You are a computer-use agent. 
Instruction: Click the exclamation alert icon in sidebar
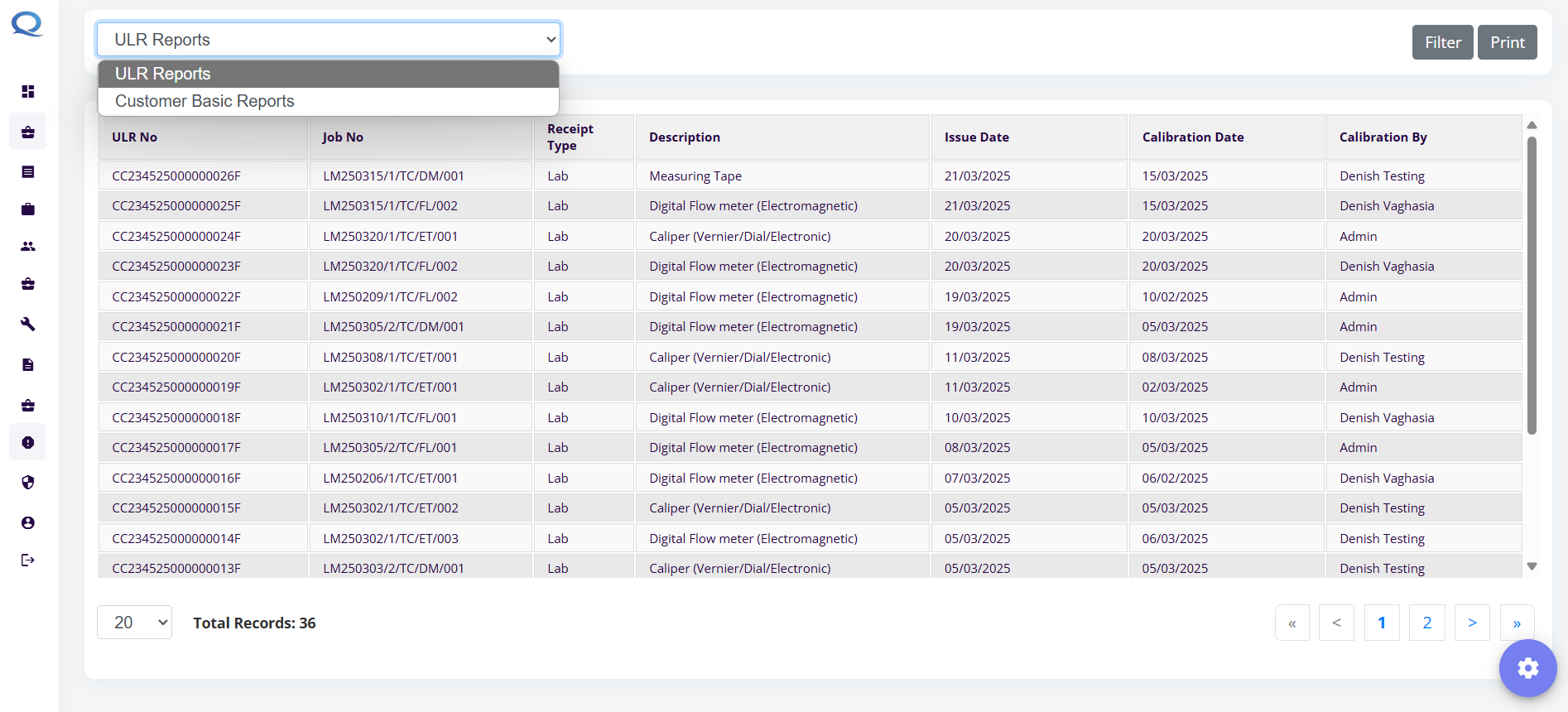point(28,443)
